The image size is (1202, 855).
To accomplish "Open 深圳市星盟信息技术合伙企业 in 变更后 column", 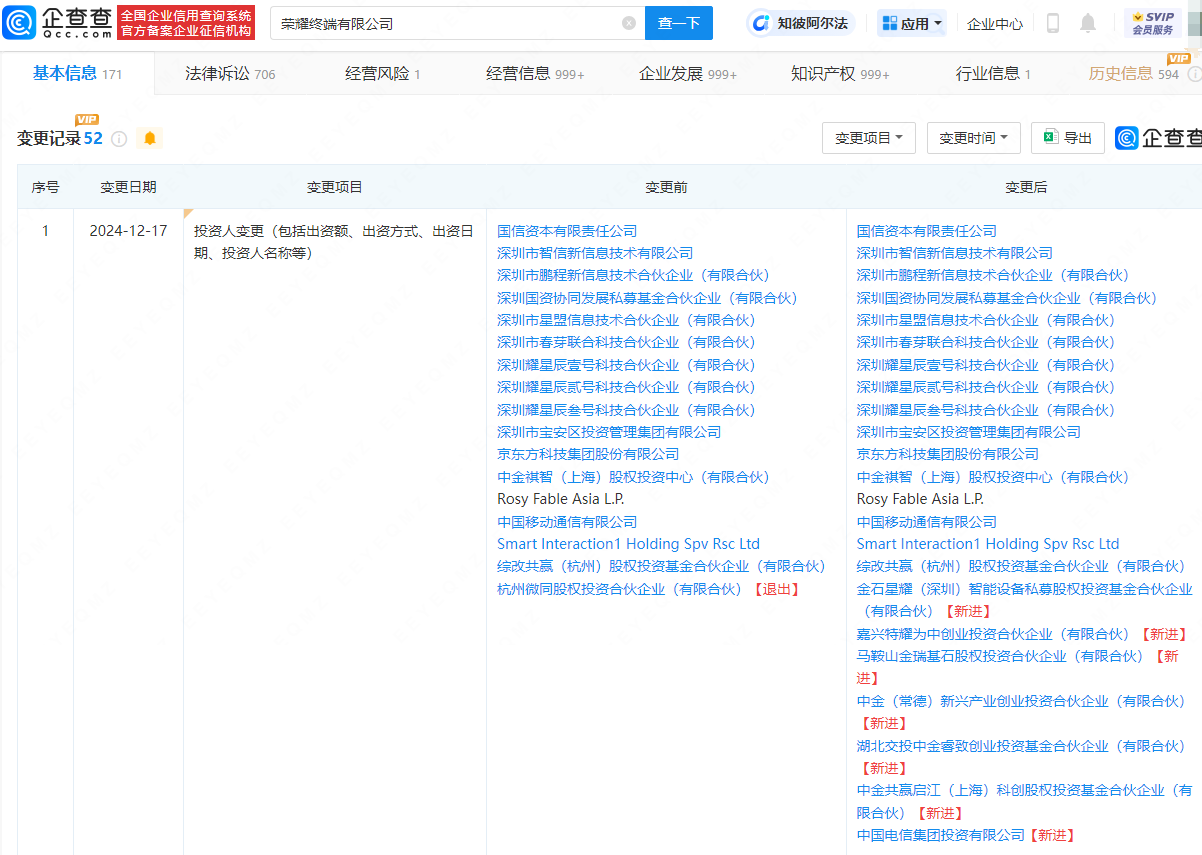I will (x=986, y=320).
